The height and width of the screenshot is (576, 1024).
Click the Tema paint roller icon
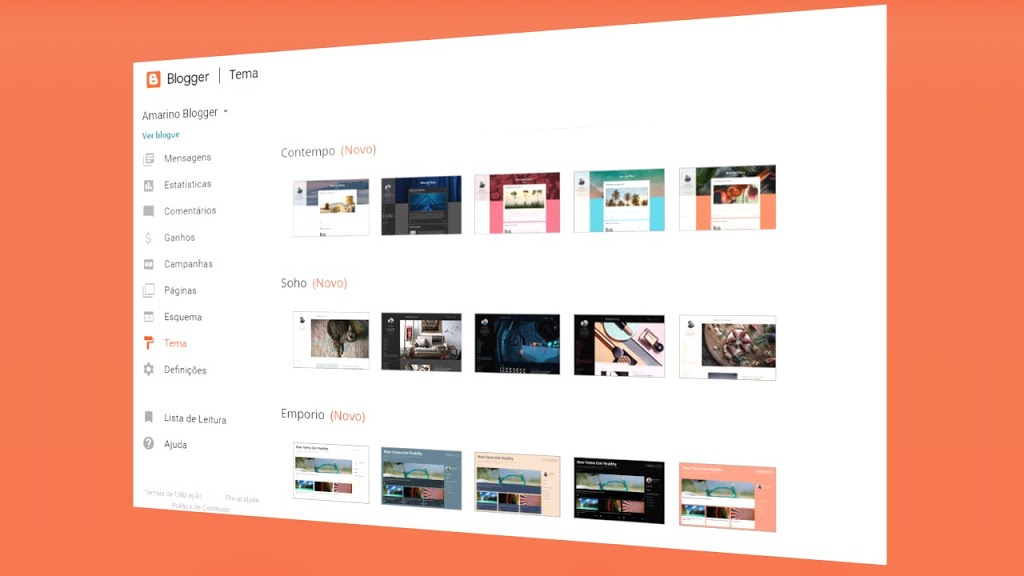tap(149, 343)
